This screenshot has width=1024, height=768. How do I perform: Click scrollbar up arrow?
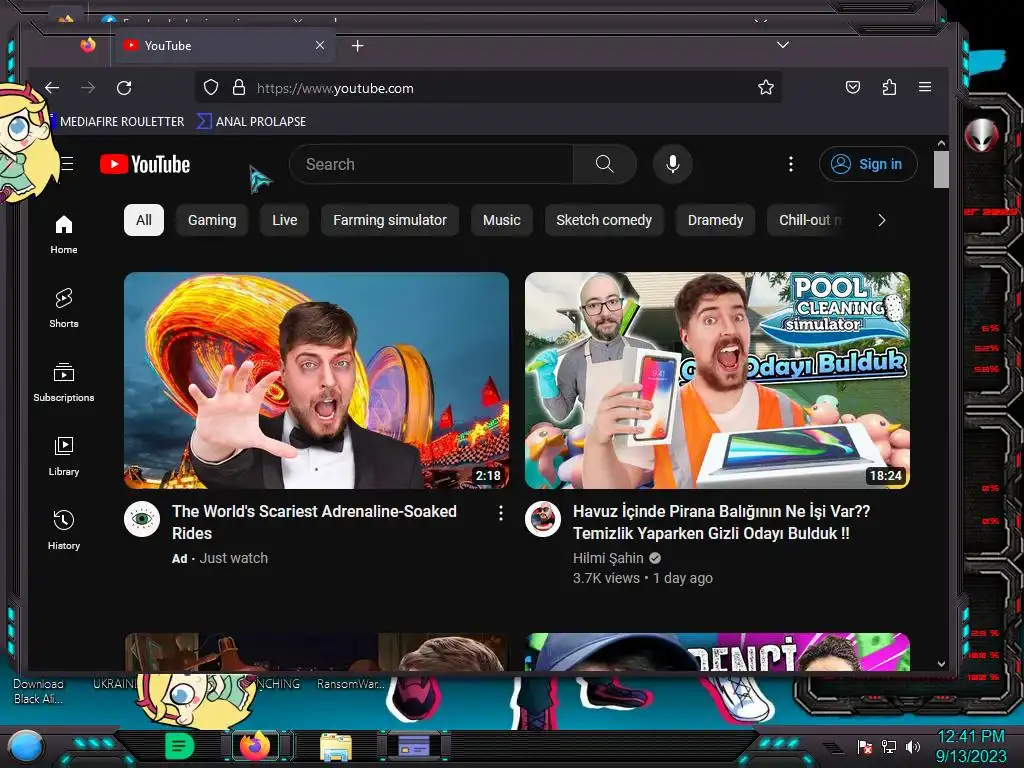[941, 143]
